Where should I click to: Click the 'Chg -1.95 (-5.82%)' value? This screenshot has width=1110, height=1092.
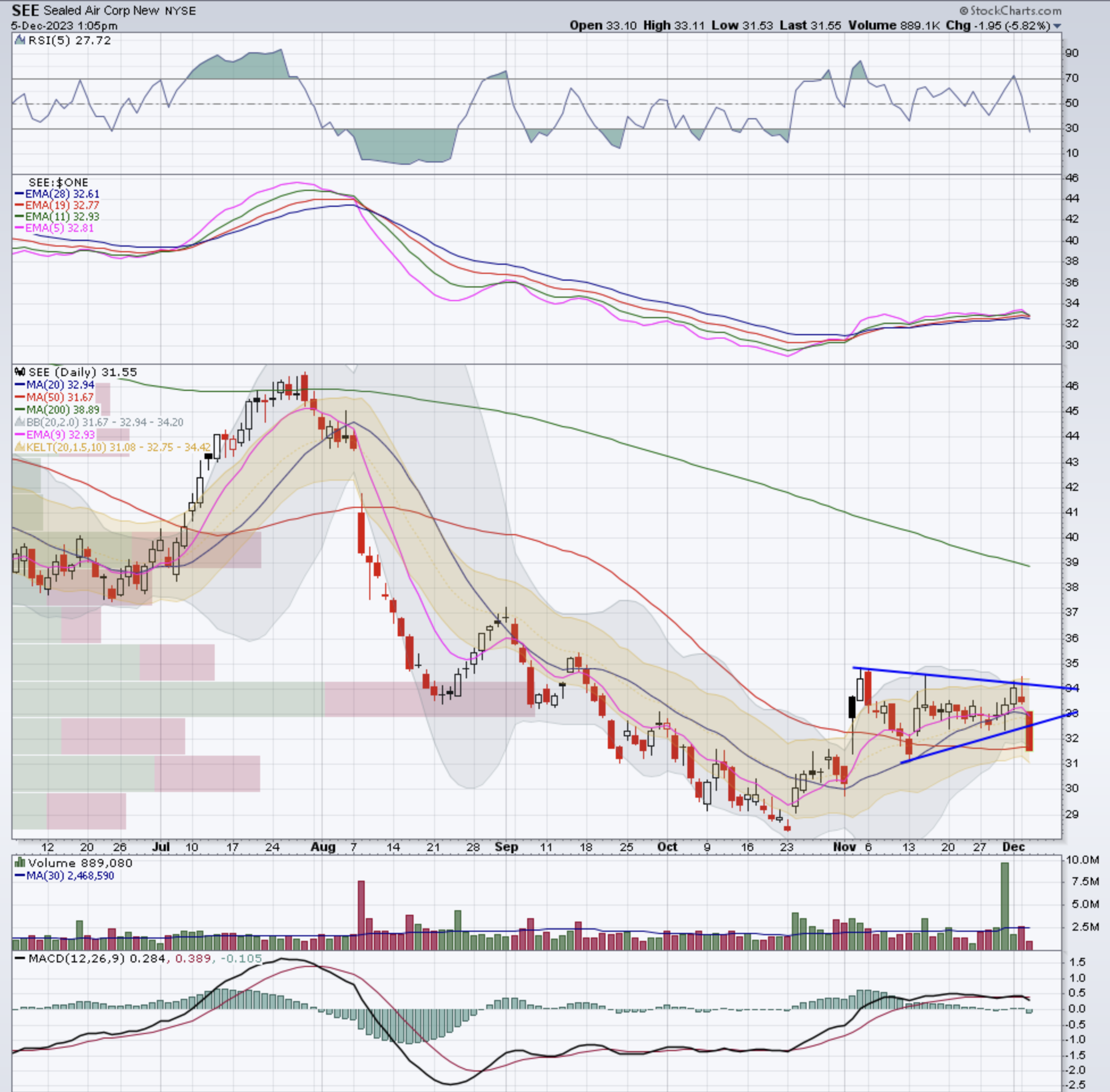click(x=998, y=26)
